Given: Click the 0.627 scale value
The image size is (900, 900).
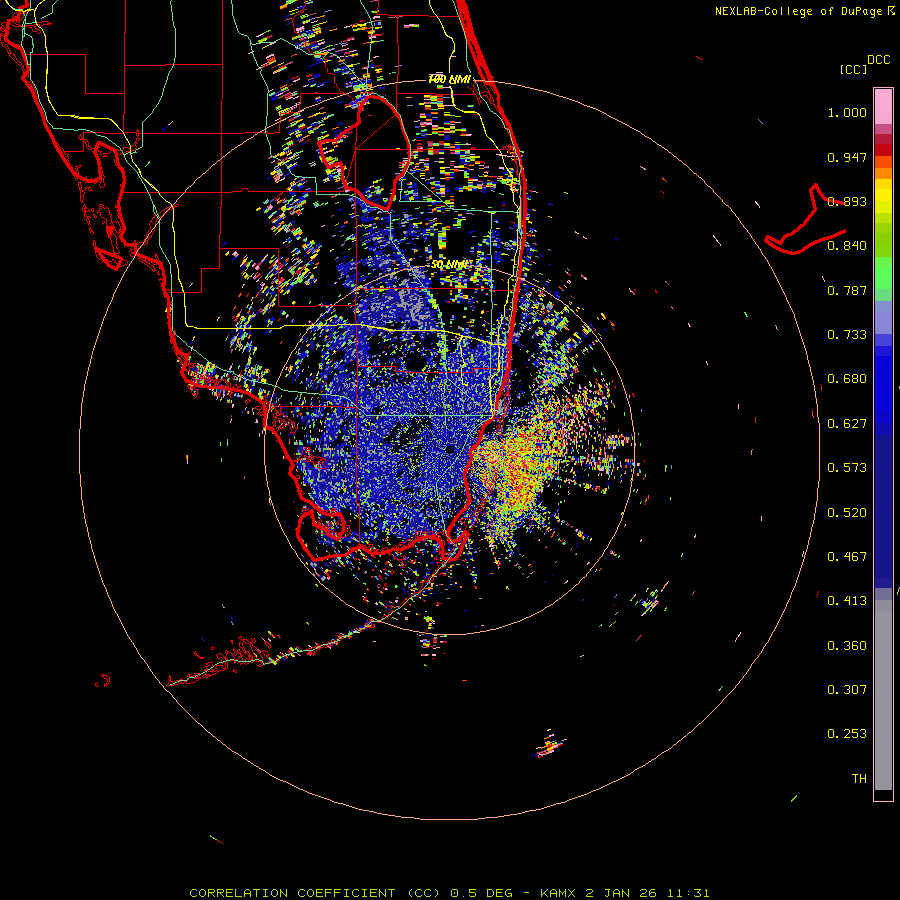Looking at the screenshot, I should pyautogui.click(x=847, y=424).
